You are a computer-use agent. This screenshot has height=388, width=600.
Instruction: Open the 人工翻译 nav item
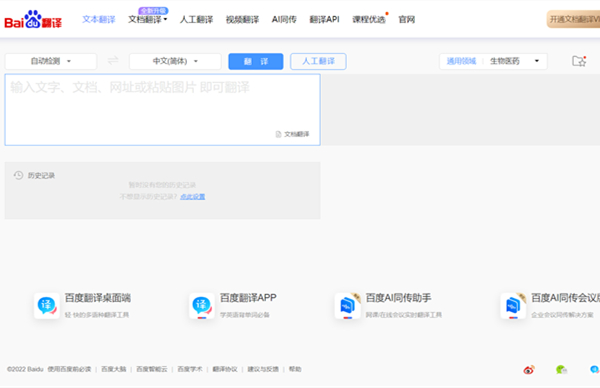coord(196,20)
